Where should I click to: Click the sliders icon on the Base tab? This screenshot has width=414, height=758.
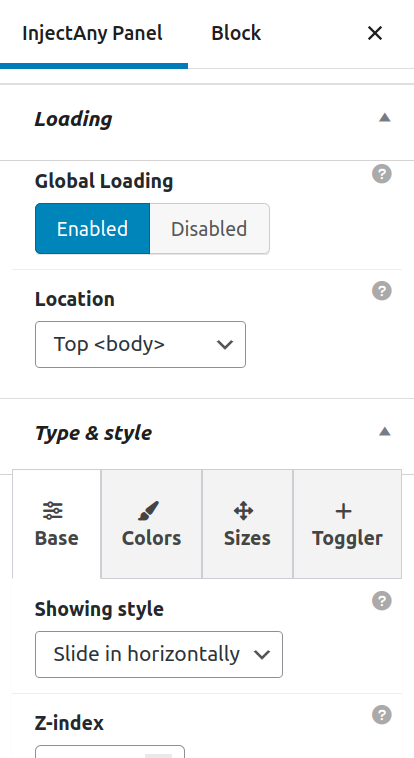[53, 510]
